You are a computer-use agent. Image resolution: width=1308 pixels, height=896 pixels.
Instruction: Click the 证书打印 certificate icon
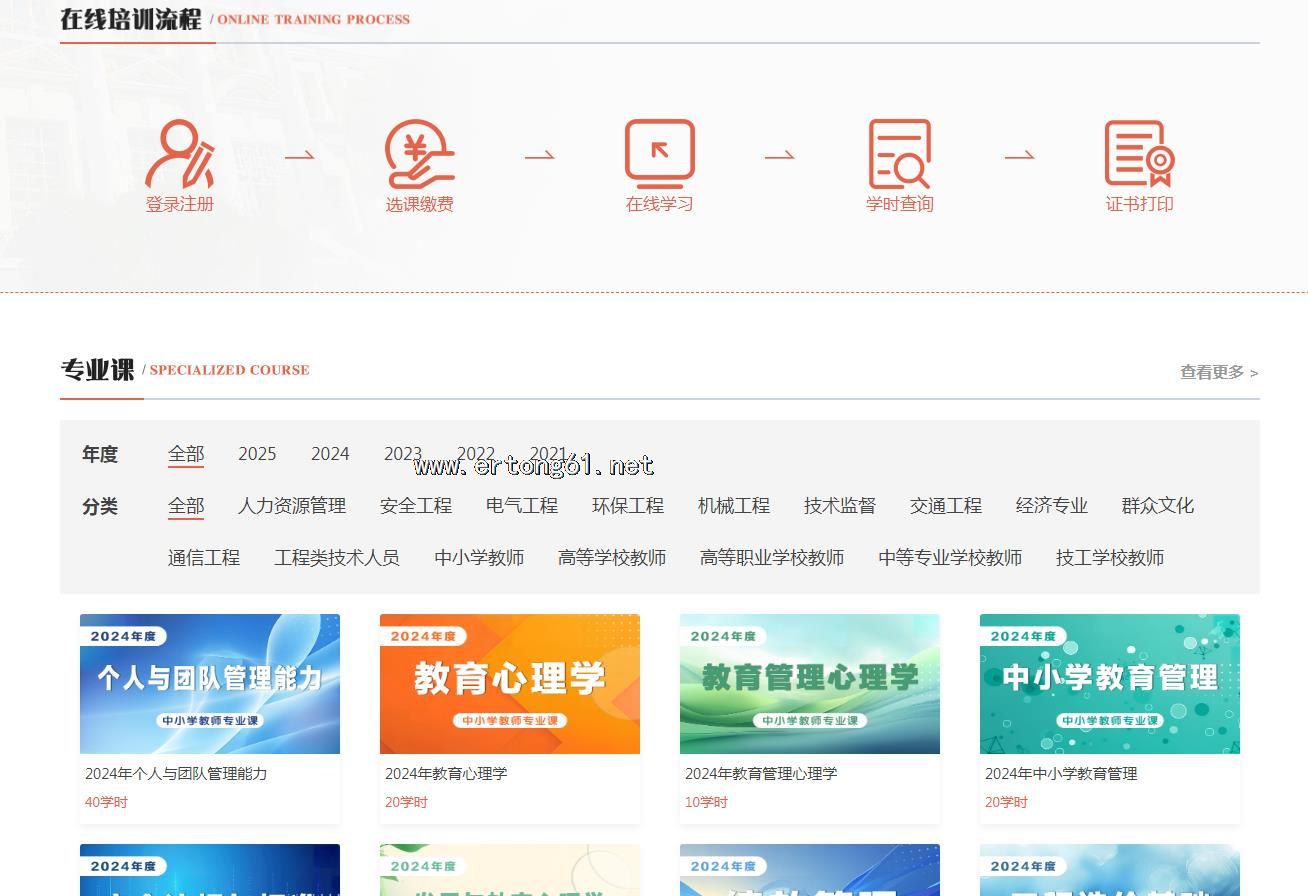tap(1139, 154)
